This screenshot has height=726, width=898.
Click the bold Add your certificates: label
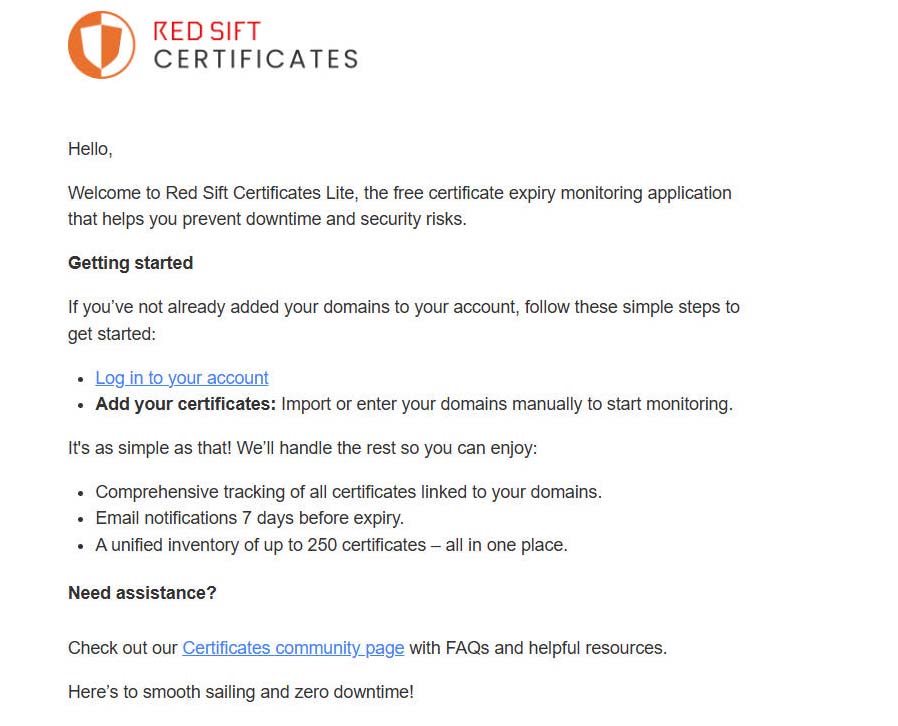point(186,404)
